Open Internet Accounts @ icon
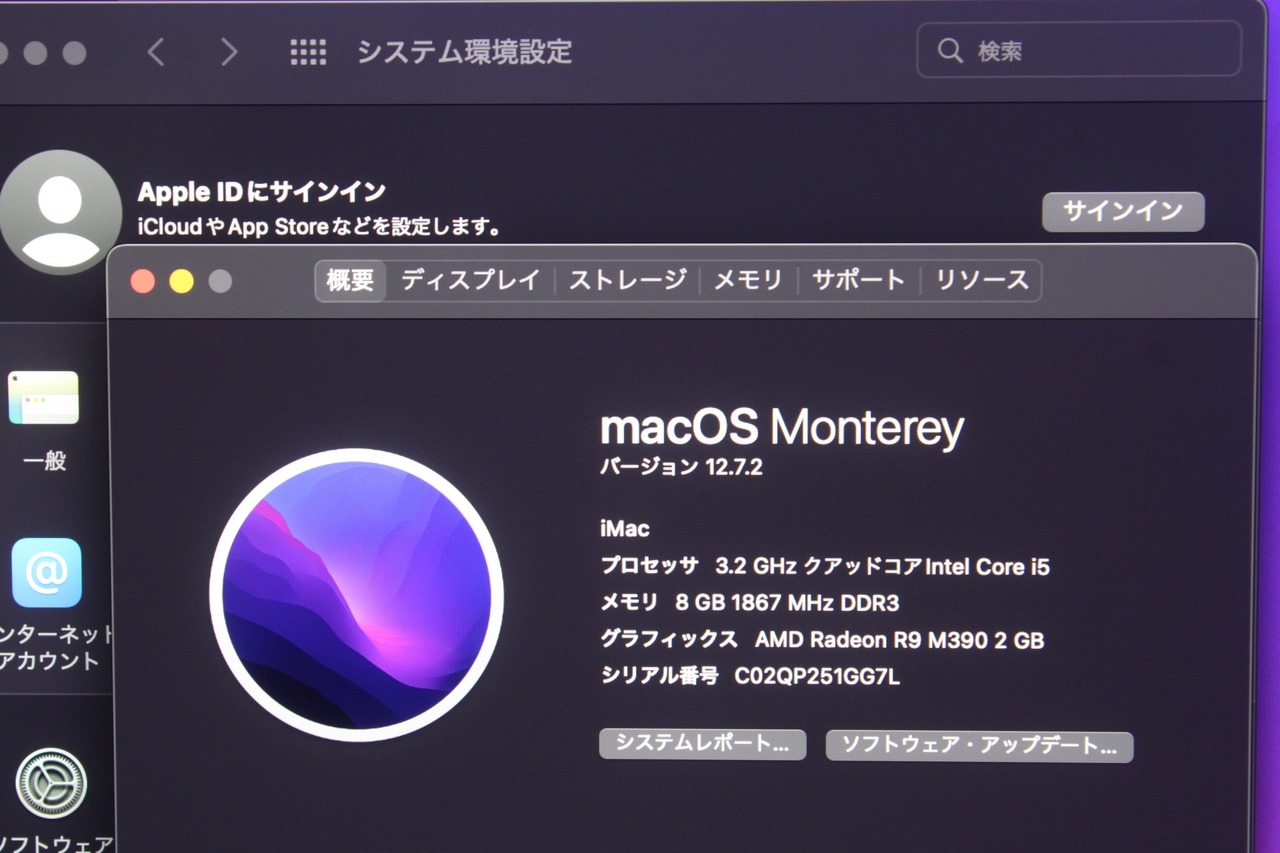This screenshot has height=853, width=1280. point(47,572)
